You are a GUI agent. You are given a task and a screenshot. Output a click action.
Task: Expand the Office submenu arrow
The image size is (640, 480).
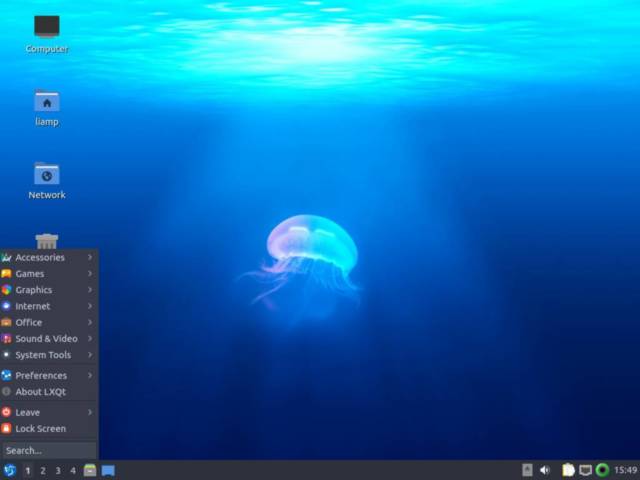point(90,322)
